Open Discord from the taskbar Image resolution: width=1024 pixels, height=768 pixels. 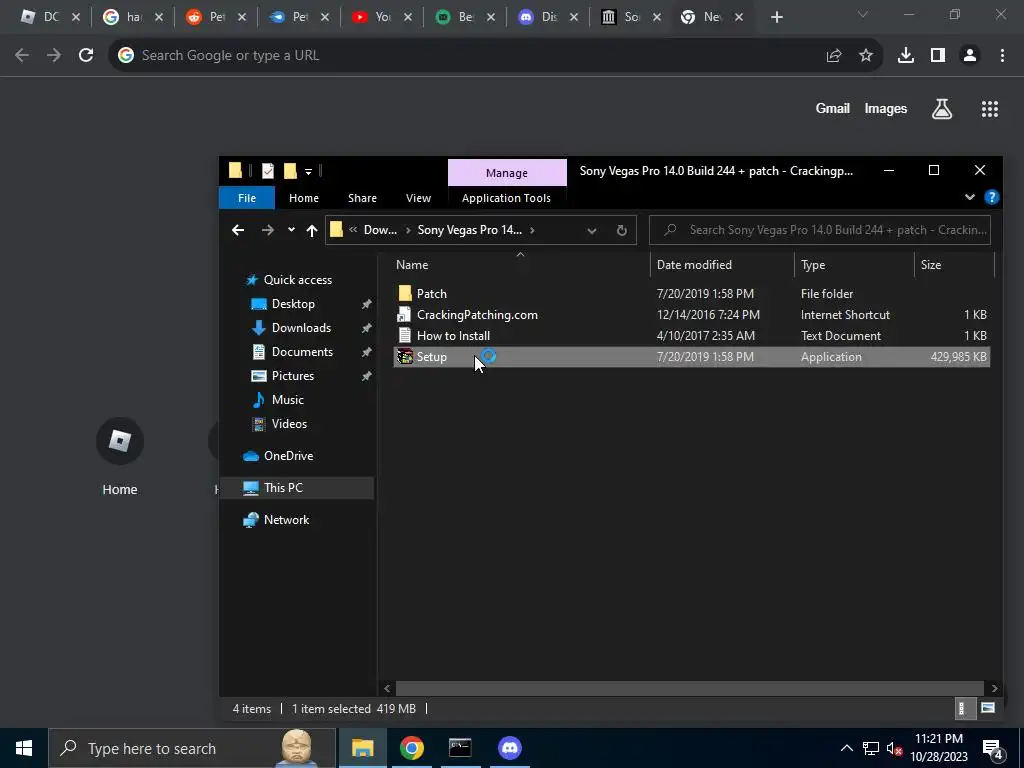[509, 748]
